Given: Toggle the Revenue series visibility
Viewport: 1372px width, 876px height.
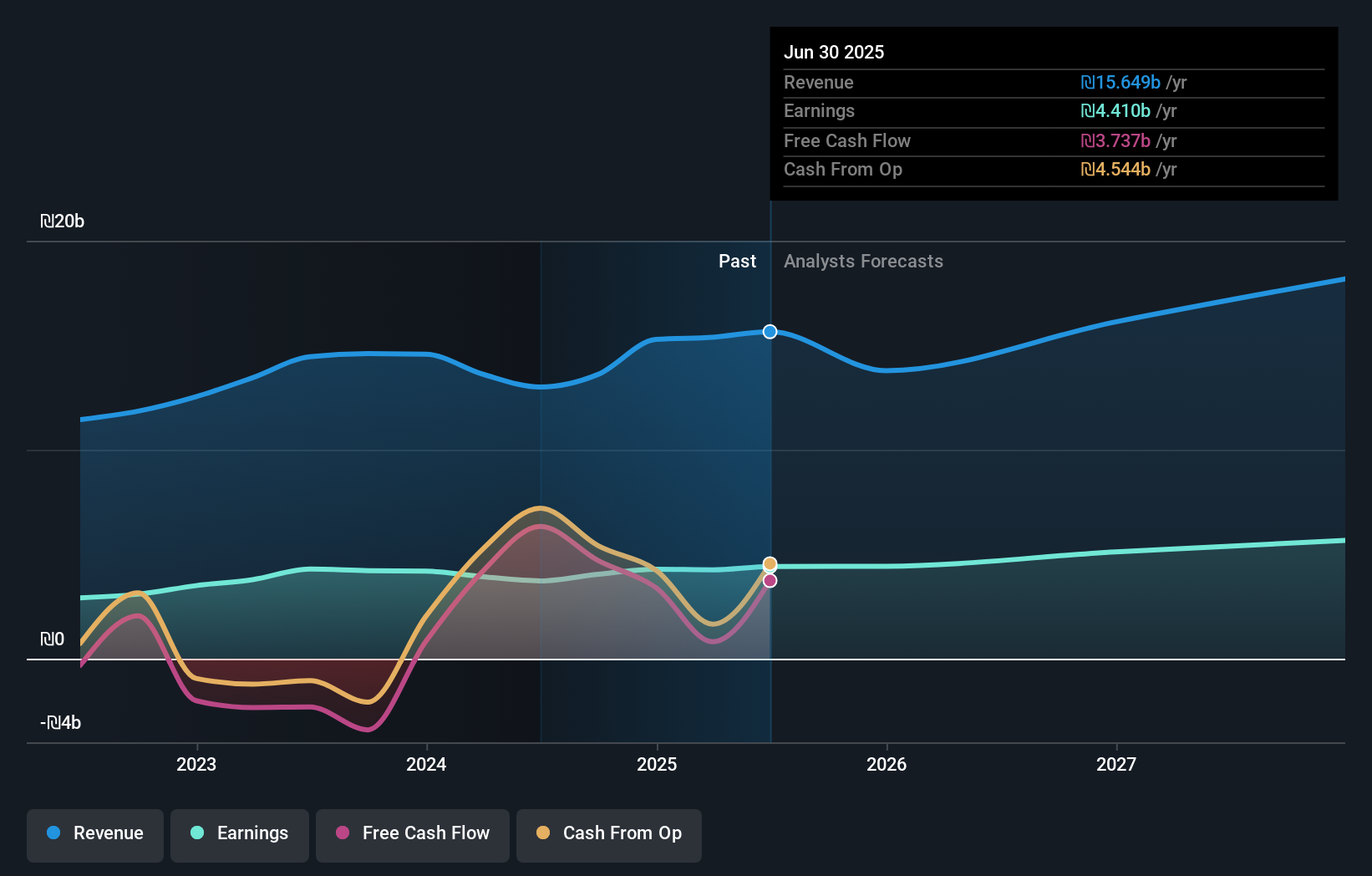Looking at the screenshot, I should 94,835.
